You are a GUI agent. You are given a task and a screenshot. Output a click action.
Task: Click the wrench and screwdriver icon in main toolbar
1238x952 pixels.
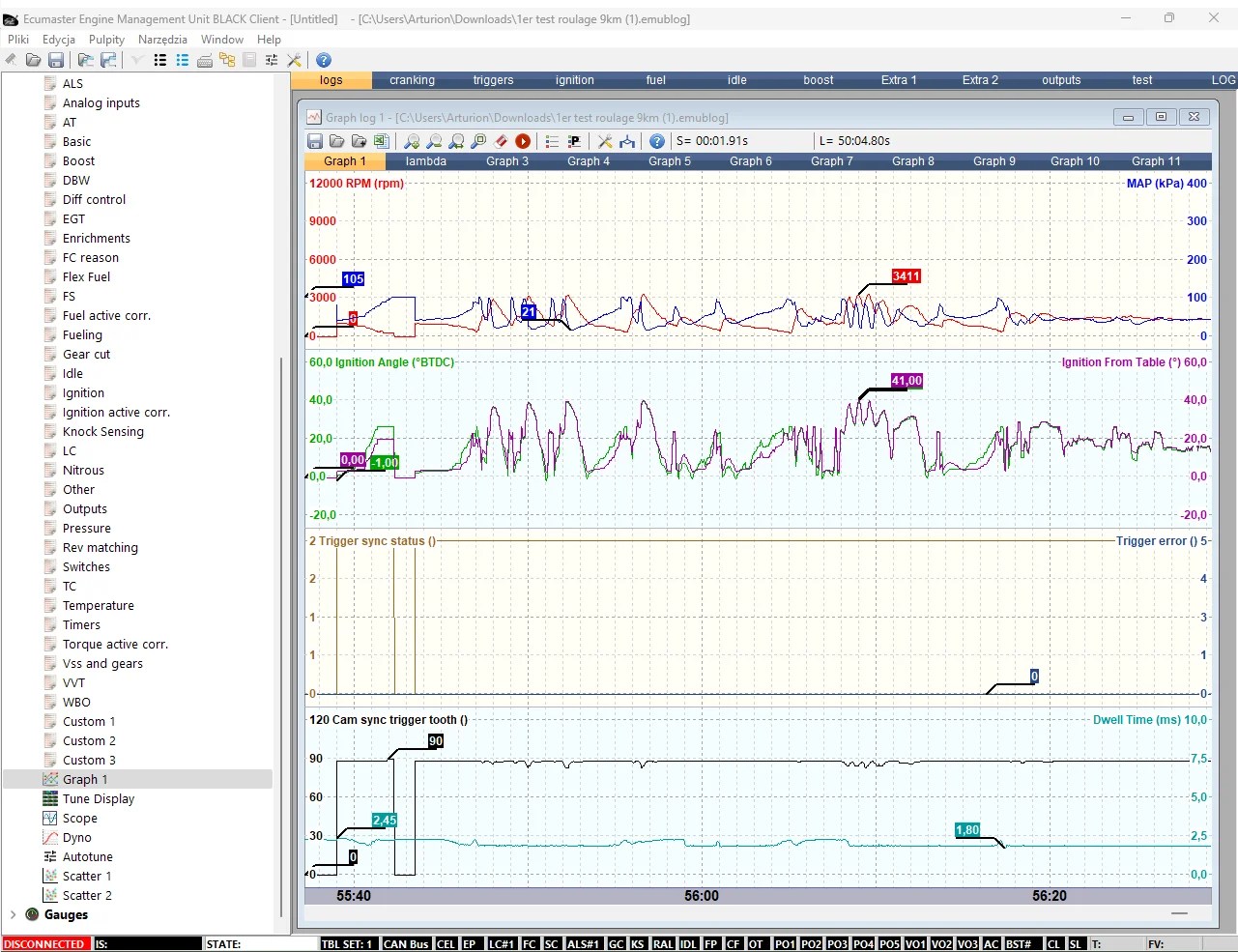click(294, 60)
